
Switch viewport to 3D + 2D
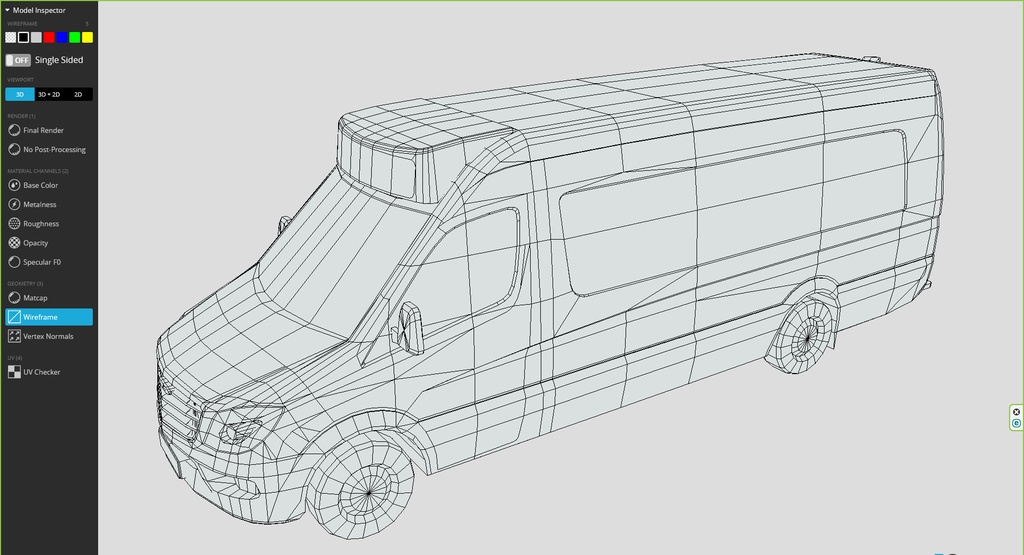[49, 94]
